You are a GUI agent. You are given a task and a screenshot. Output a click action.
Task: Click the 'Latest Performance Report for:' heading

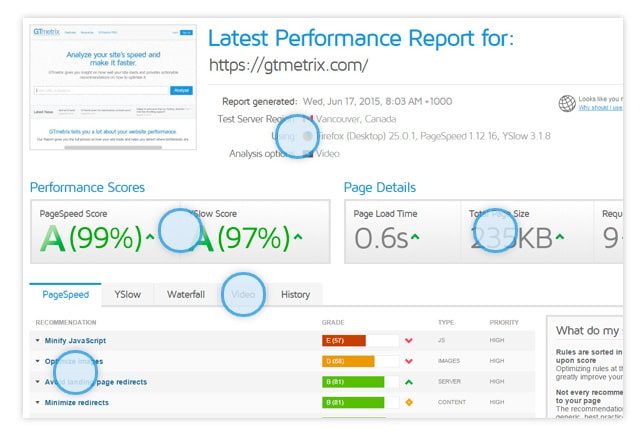361,38
